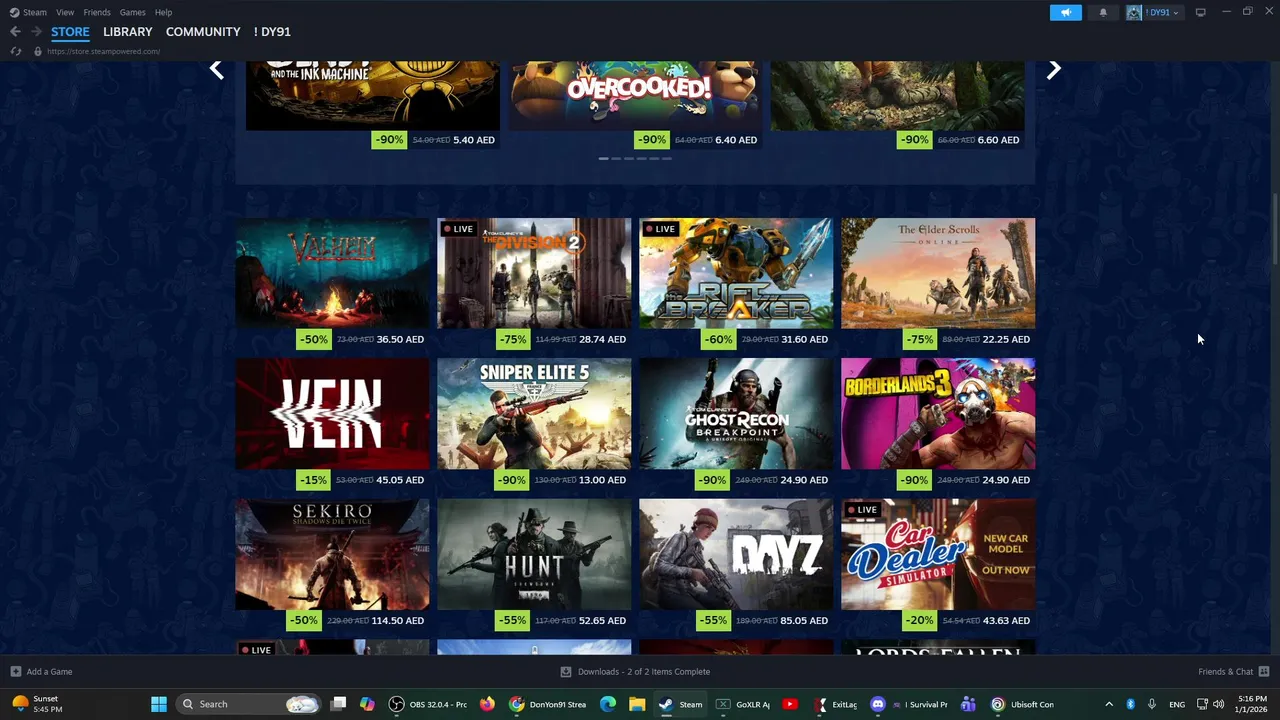Click Sekiro price 114.50 AED
The image size is (1280, 720).
point(399,620)
